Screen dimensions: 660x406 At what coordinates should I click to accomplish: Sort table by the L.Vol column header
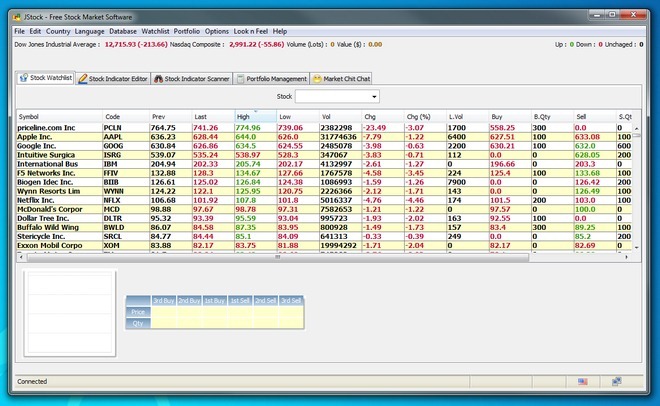click(x=468, y=117)
